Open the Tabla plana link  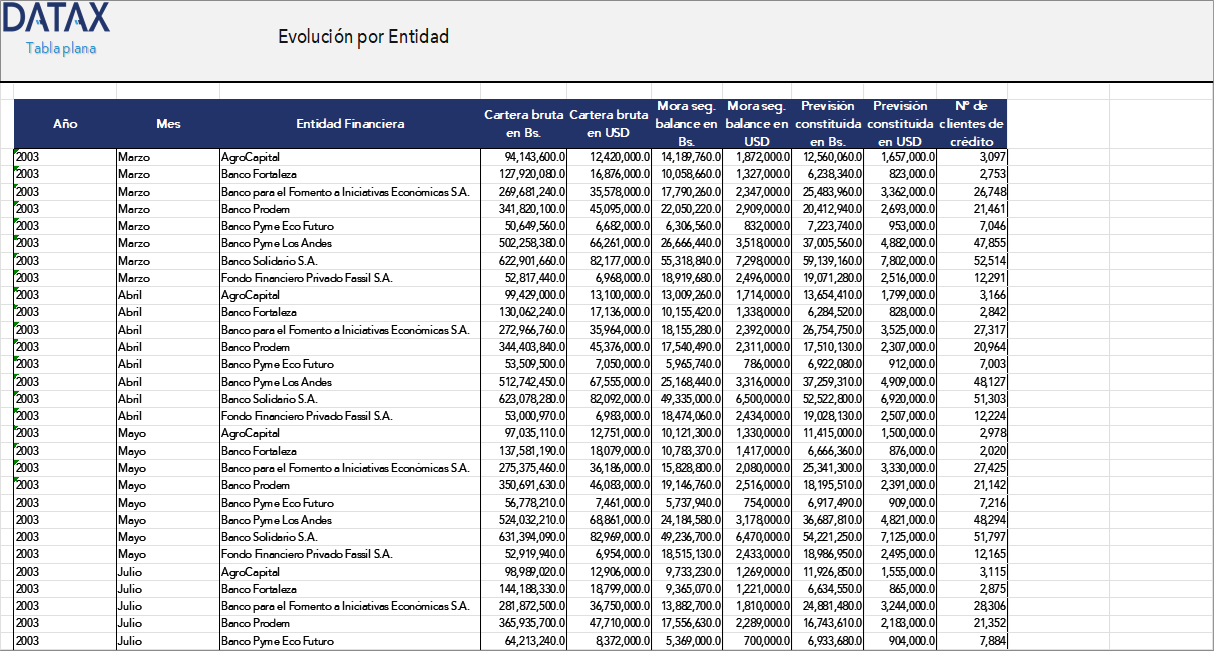point(61,48)
